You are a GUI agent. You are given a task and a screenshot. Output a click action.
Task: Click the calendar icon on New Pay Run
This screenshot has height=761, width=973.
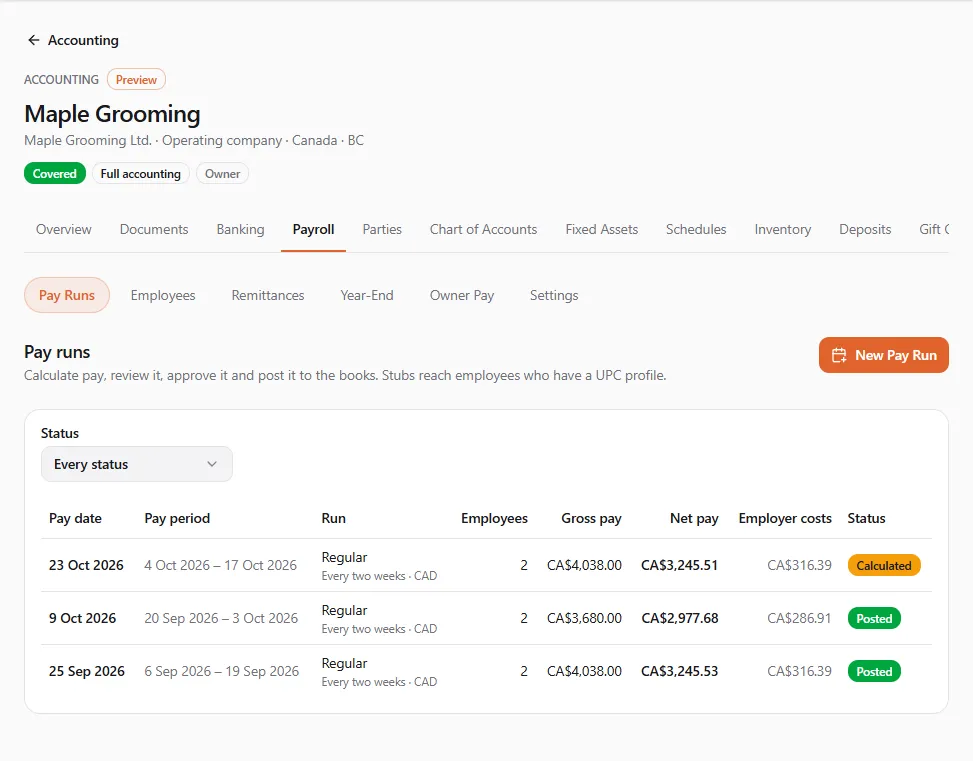pyautogui.click(x=839, y=355)
